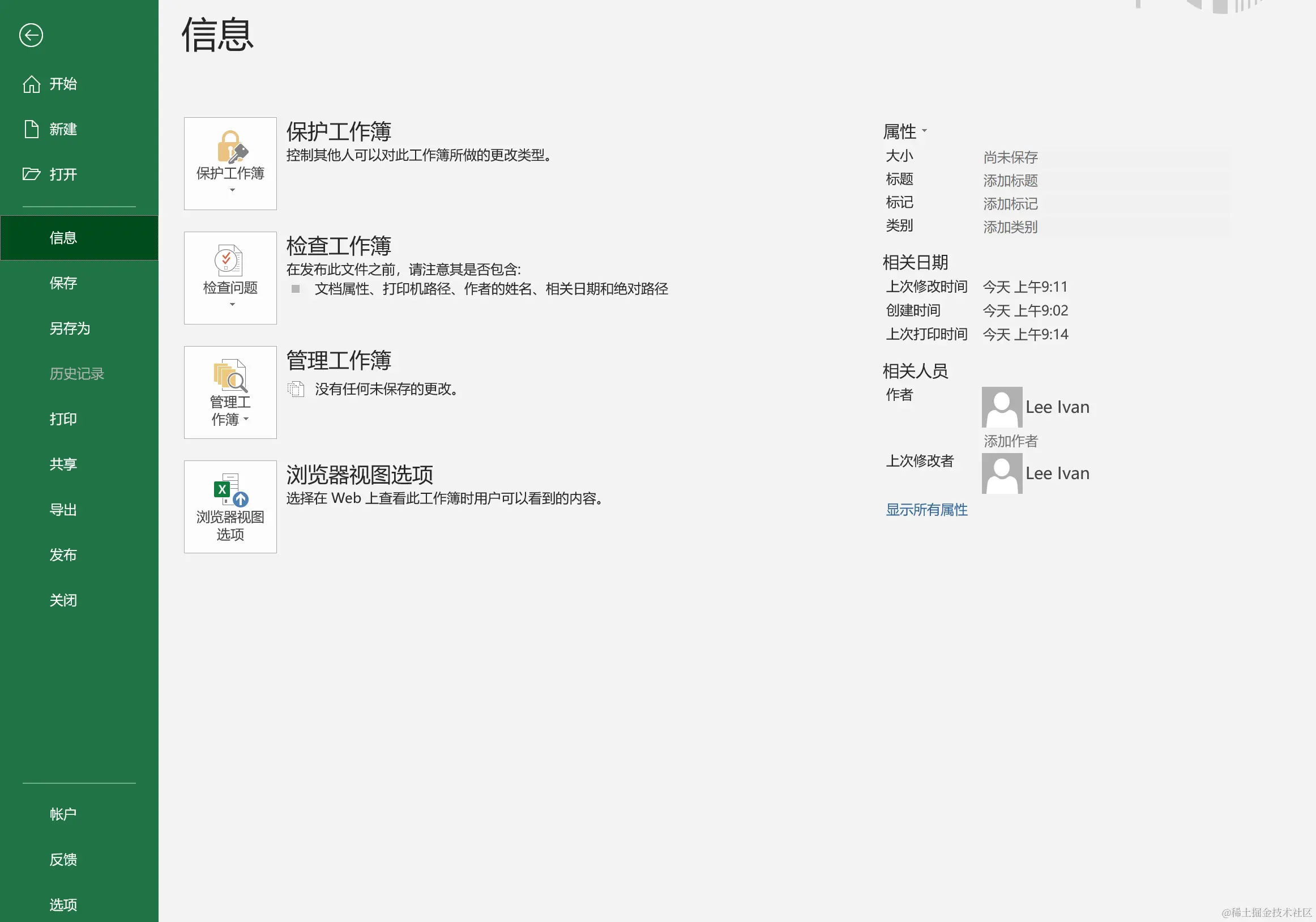
Task: Click the 显示所有属性 link
Action: tap(927, 510)
